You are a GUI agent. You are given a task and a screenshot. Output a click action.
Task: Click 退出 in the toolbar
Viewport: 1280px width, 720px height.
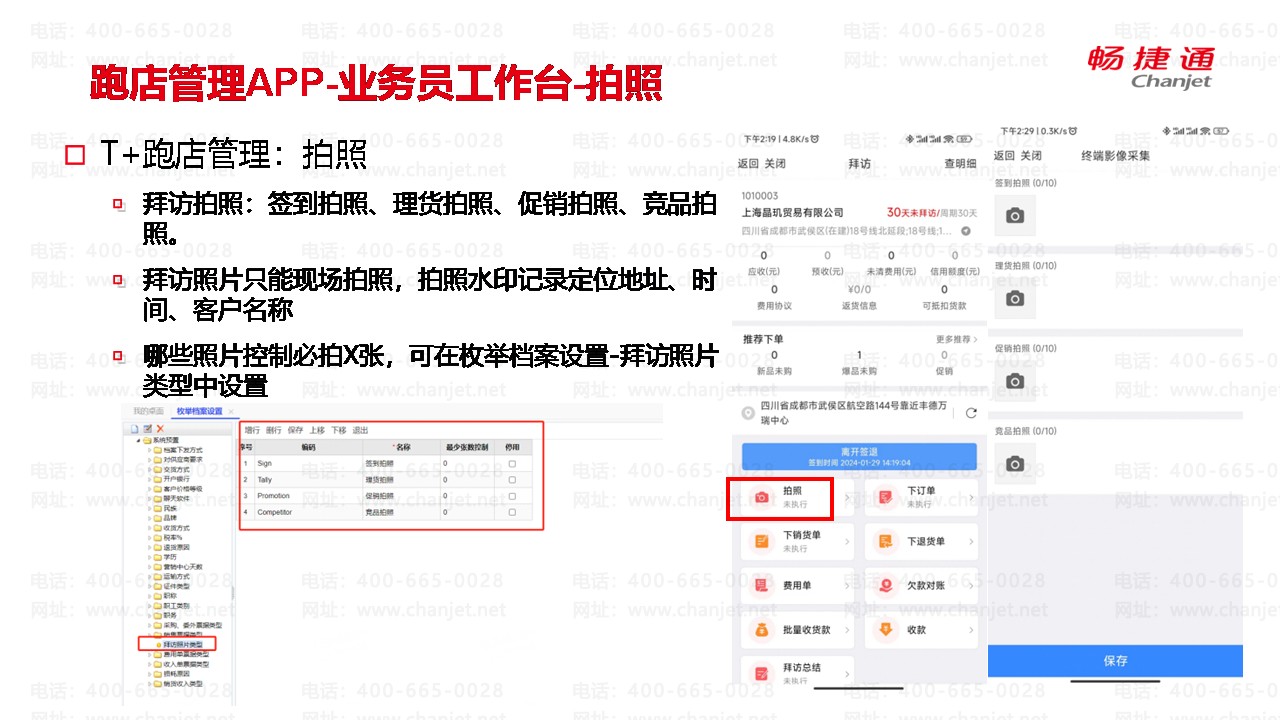pos(360,430)
